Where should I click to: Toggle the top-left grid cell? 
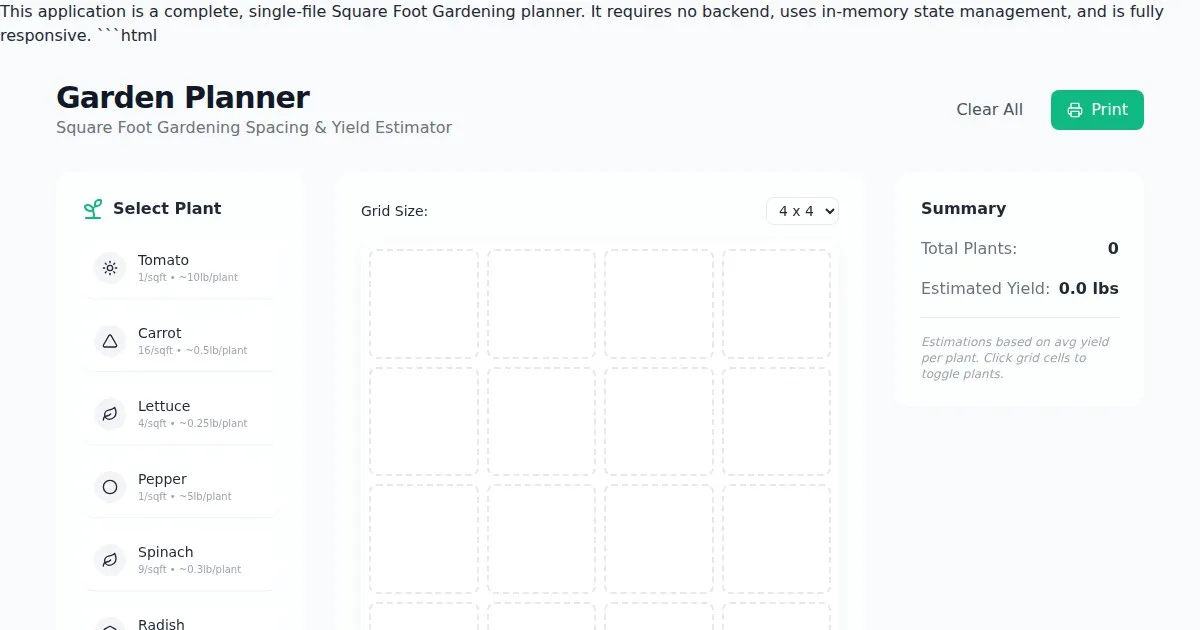pyautogui.click(x=424, y=304)
